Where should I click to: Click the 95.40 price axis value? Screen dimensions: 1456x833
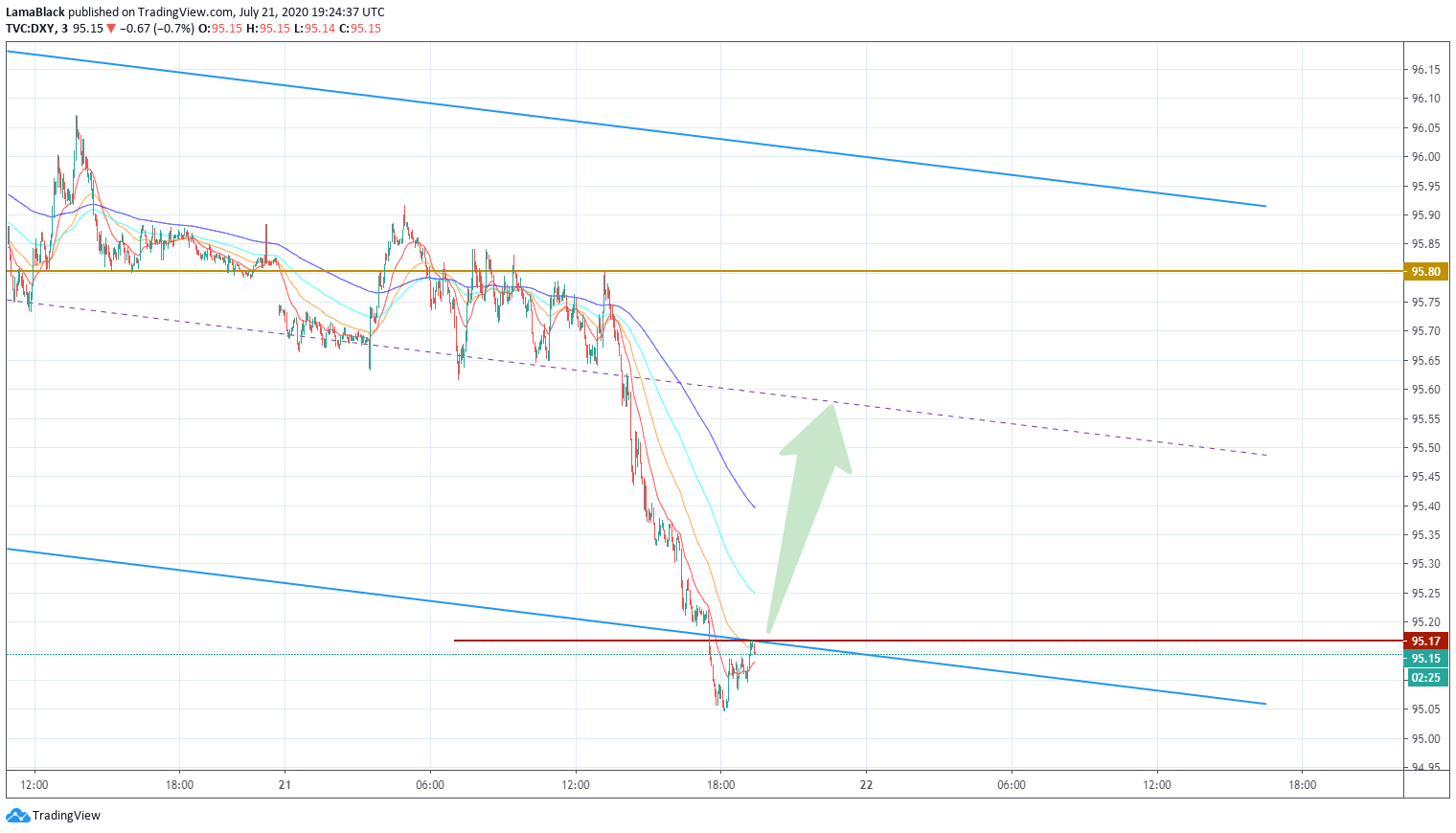[x=1425, y=507]
